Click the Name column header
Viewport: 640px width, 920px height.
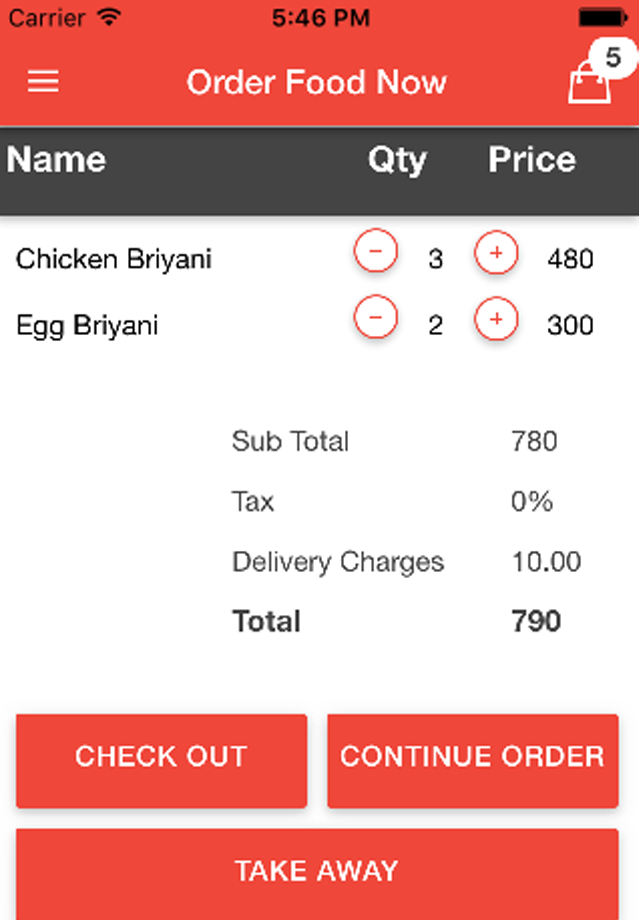pos(55,160)
